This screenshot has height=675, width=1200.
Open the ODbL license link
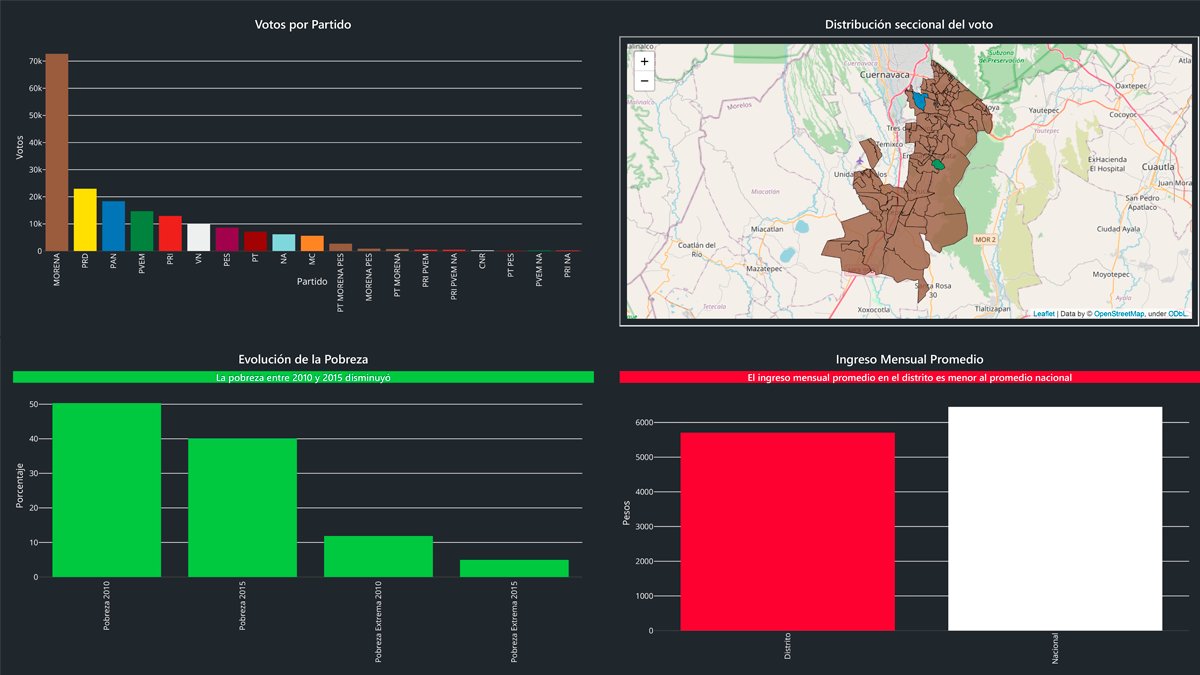point(1178,314)
